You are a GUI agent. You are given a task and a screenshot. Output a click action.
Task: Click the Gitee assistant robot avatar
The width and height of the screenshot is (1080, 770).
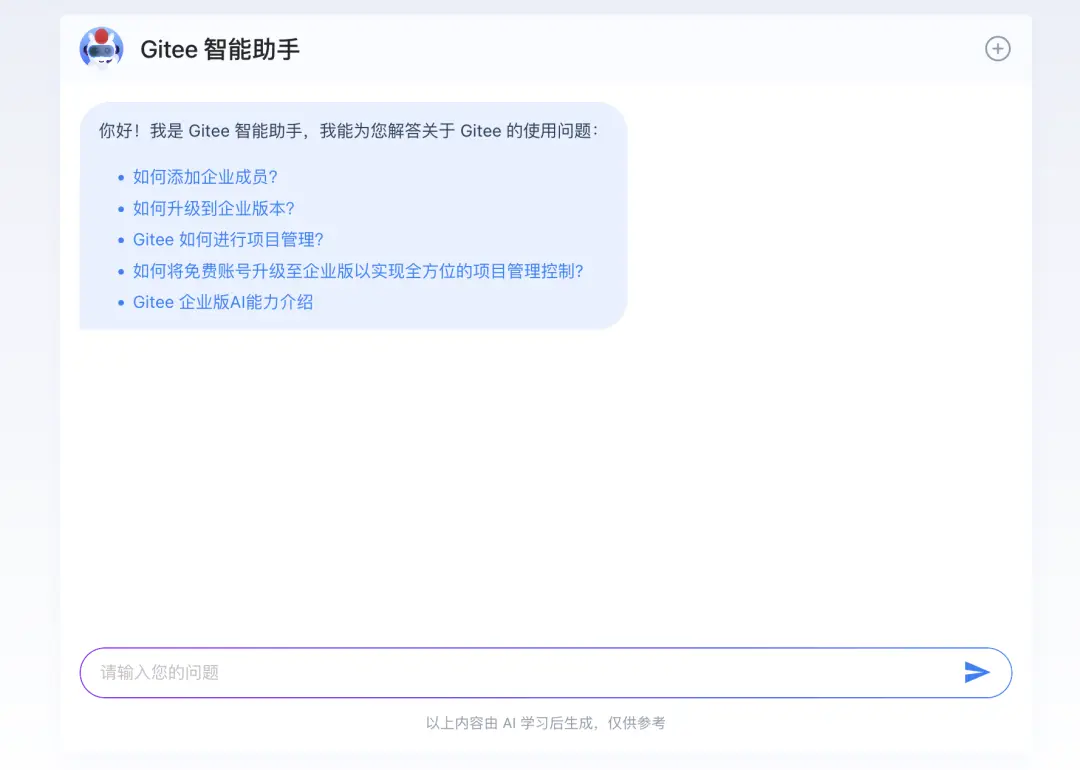coord(101,48)
